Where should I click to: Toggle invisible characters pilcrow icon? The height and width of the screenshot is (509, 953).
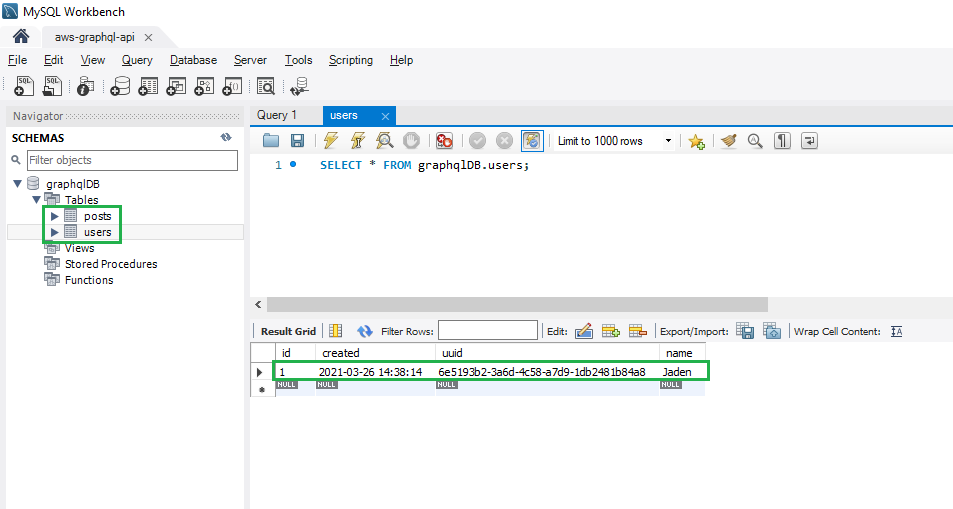tap(782, 141)
